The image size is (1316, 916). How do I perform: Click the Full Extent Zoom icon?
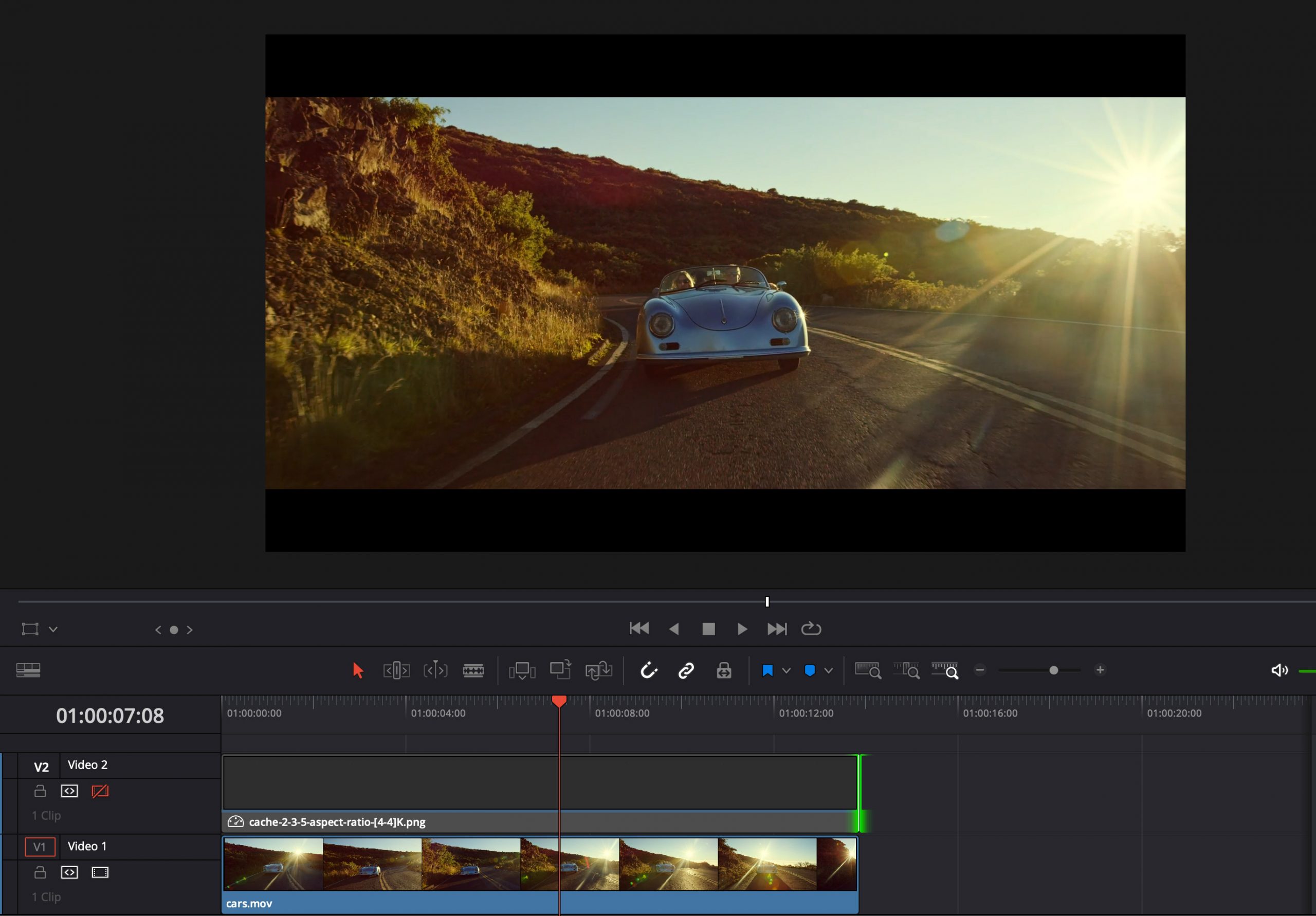tap(868, 670)
